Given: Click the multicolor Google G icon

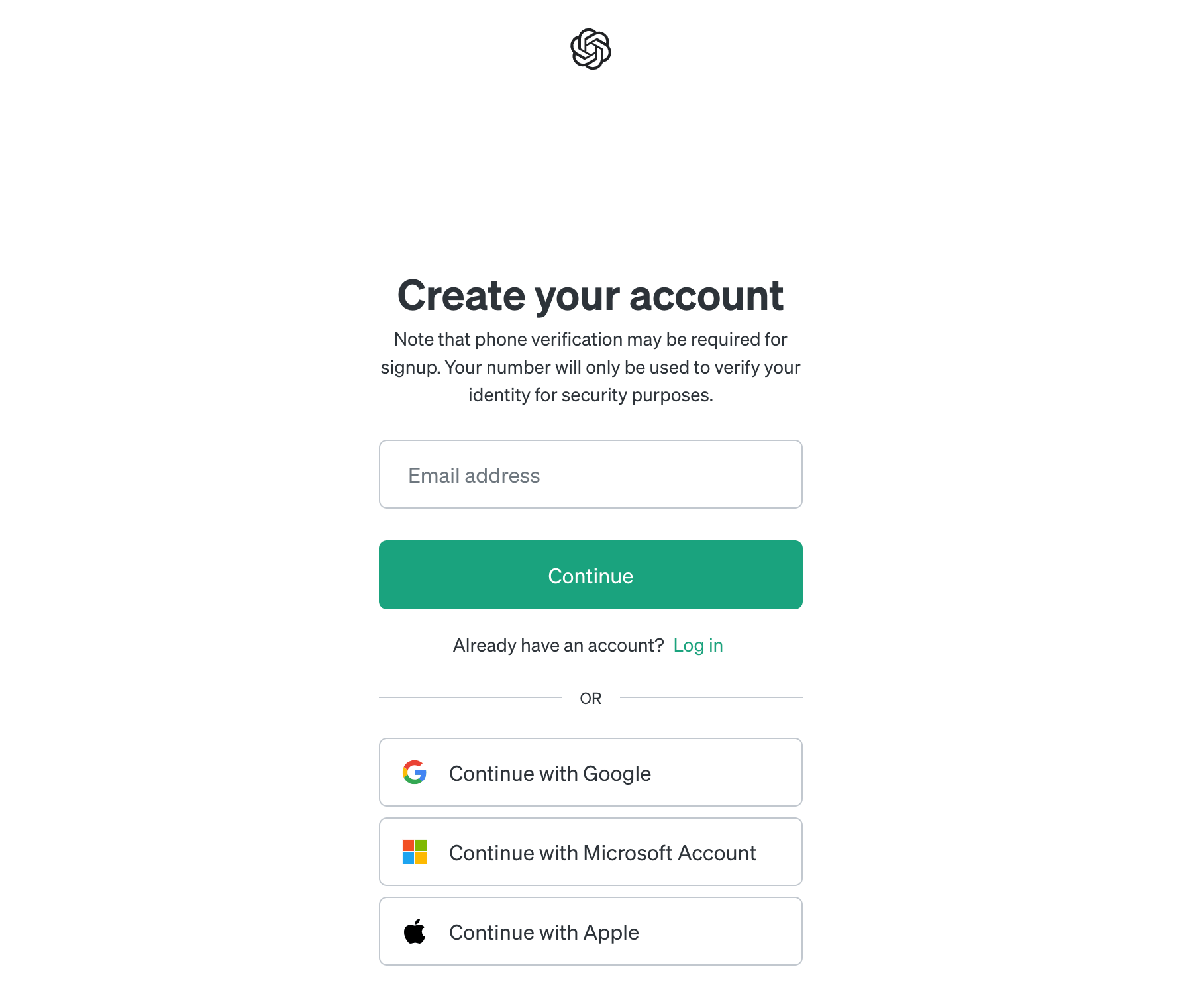Looking at the screenshot, I should point(415,772).
